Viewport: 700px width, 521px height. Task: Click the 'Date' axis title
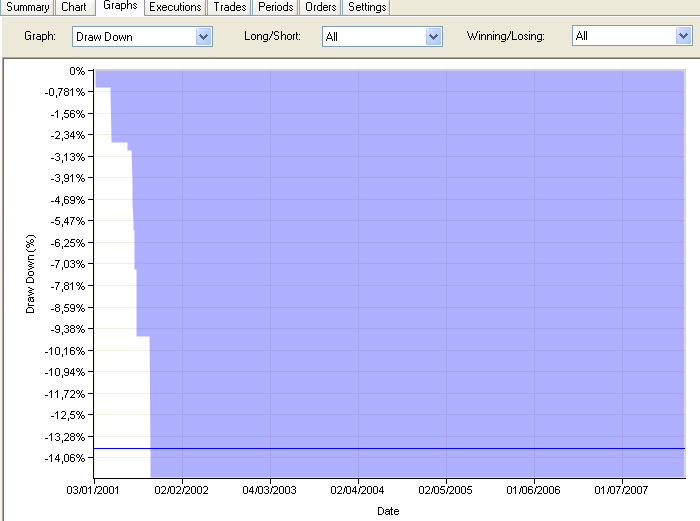click(388, 511)
